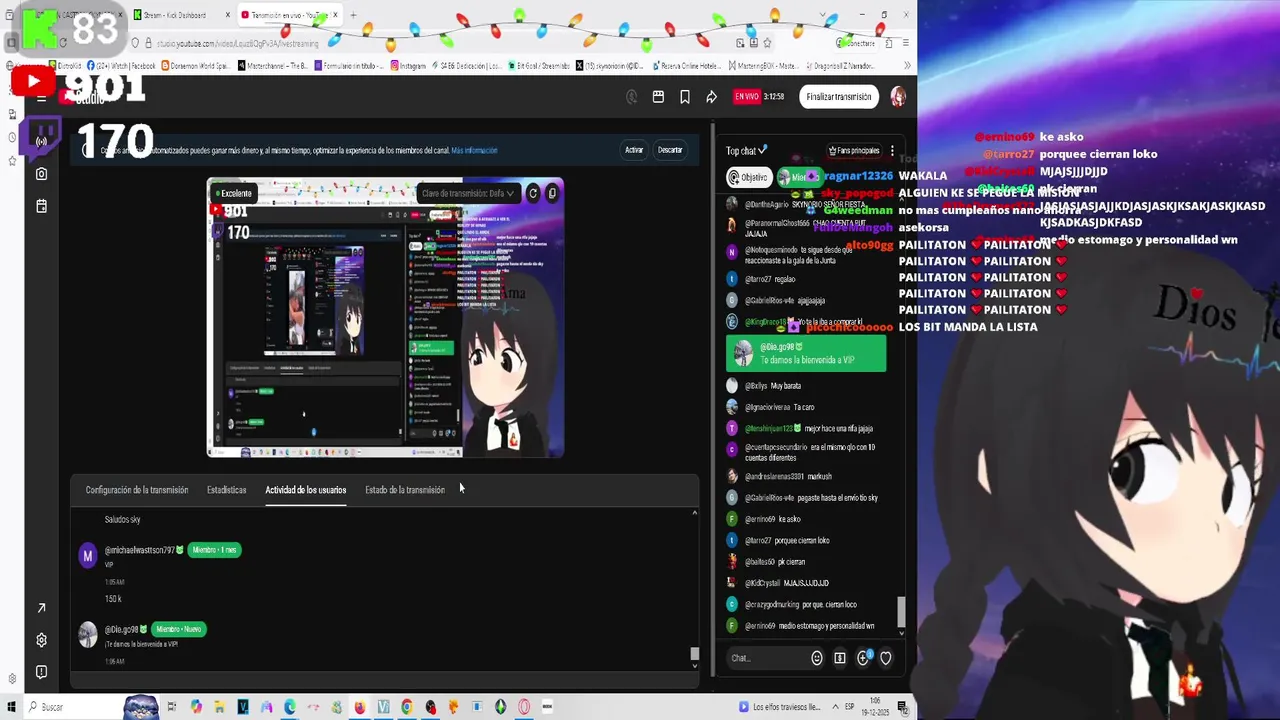Click the Fans principales button
Image resolution: width=1280 pixels, height=720 pixels.
click(854, 151)
